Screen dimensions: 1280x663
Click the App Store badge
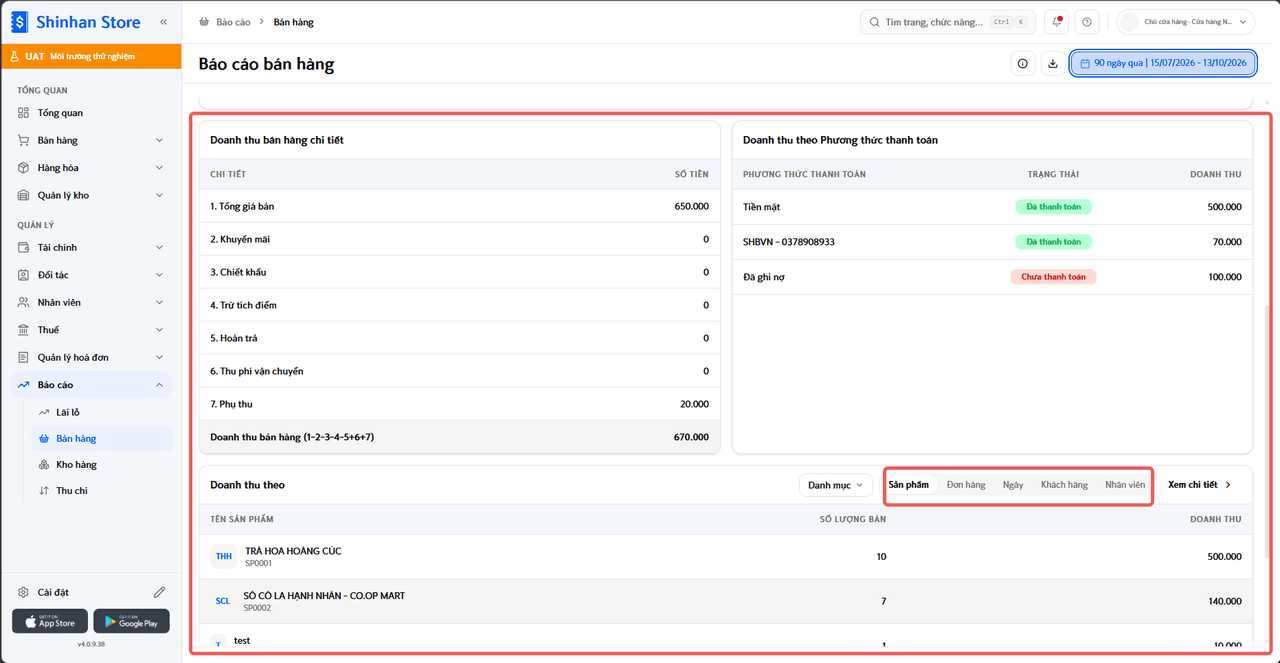(50, 621)
